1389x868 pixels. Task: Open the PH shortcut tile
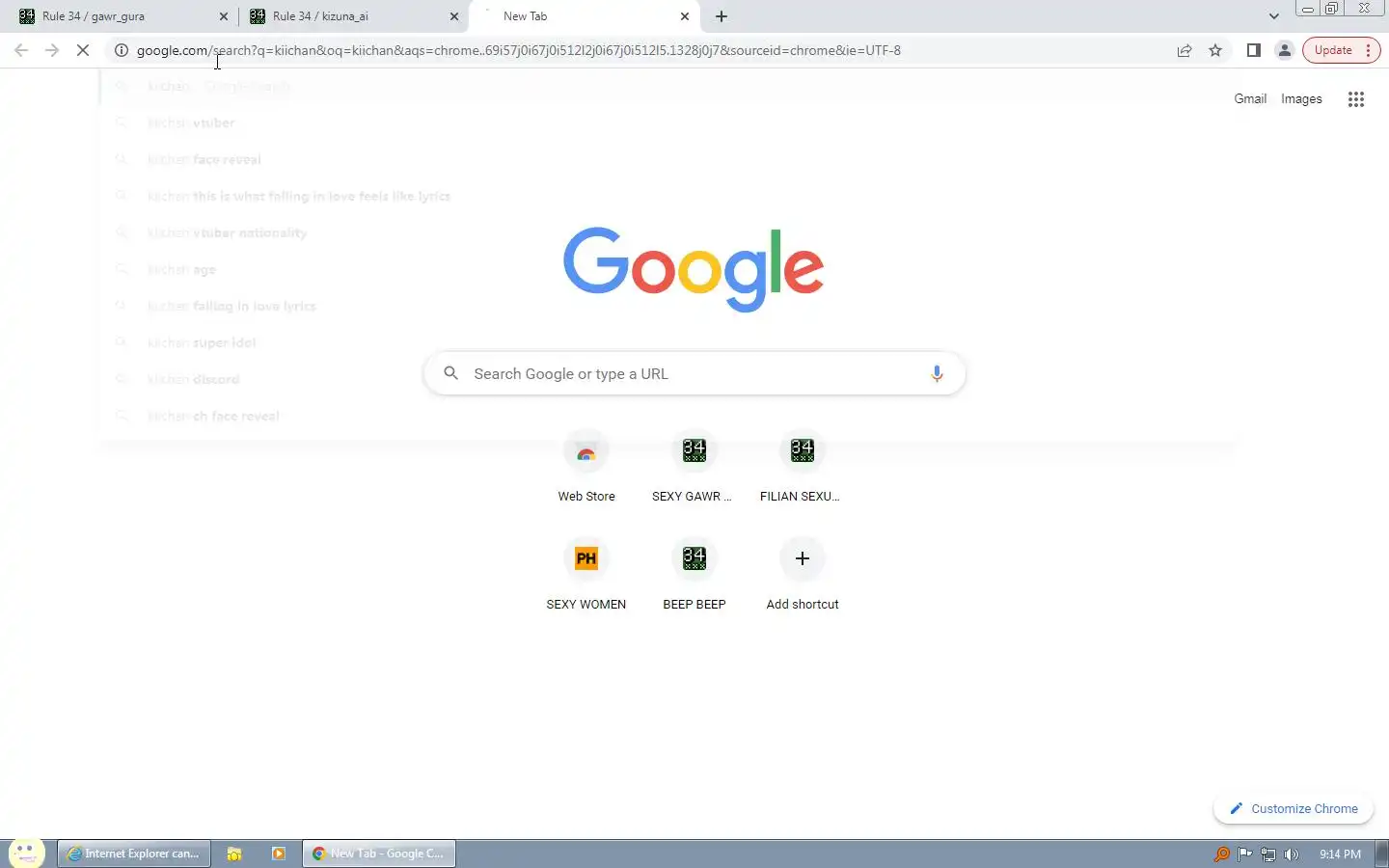(x=586, y=576)
